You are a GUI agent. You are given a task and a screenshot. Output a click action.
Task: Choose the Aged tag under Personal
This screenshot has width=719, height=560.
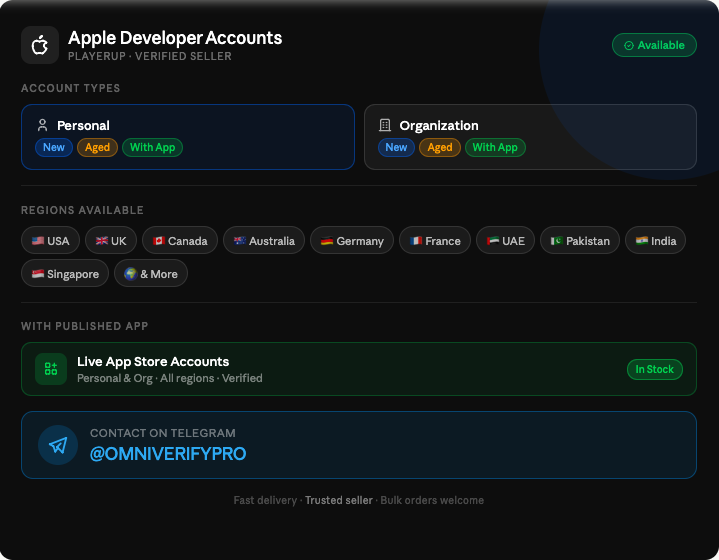[x=97, y=147]
